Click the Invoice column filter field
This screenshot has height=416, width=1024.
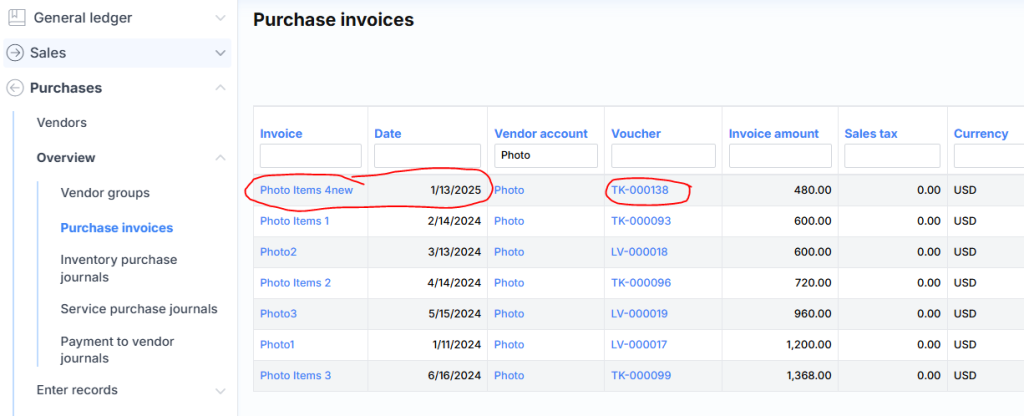[x=310, y=156]
